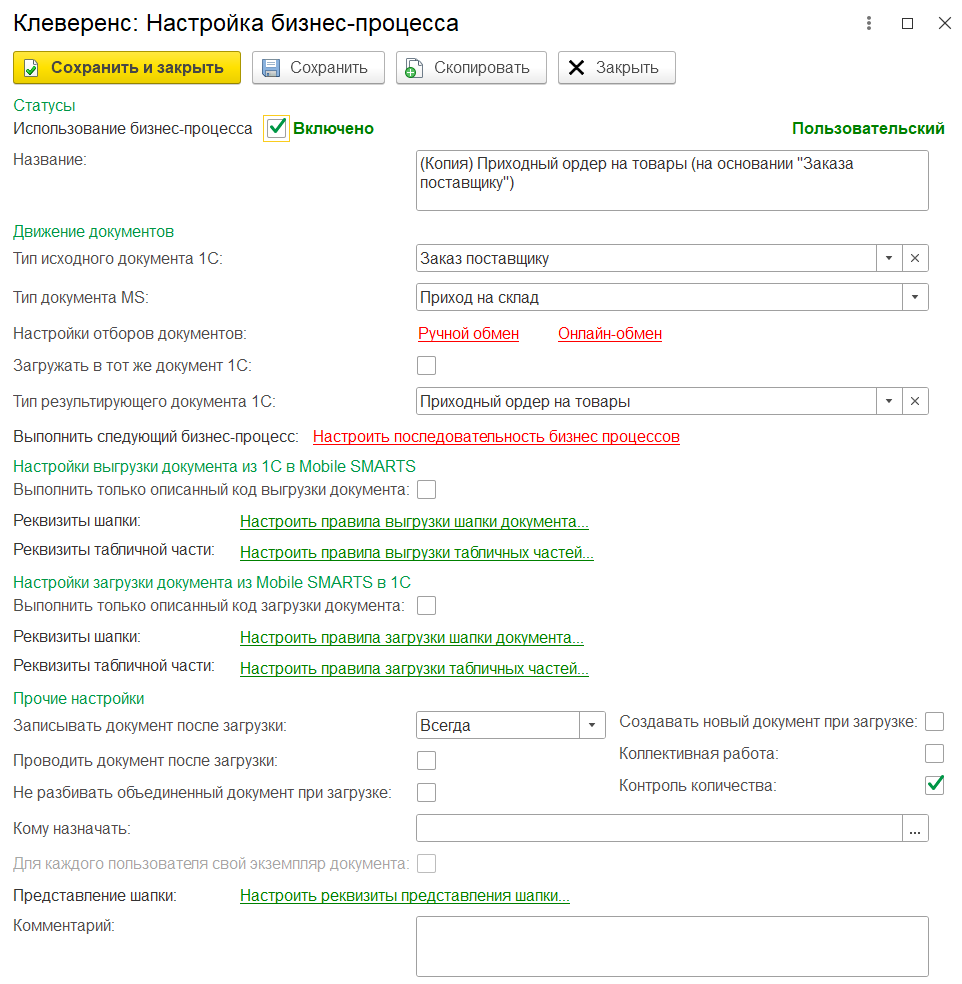Toggle 'Проводить документ после загрузки' checkbox

[x=427, y=761]
